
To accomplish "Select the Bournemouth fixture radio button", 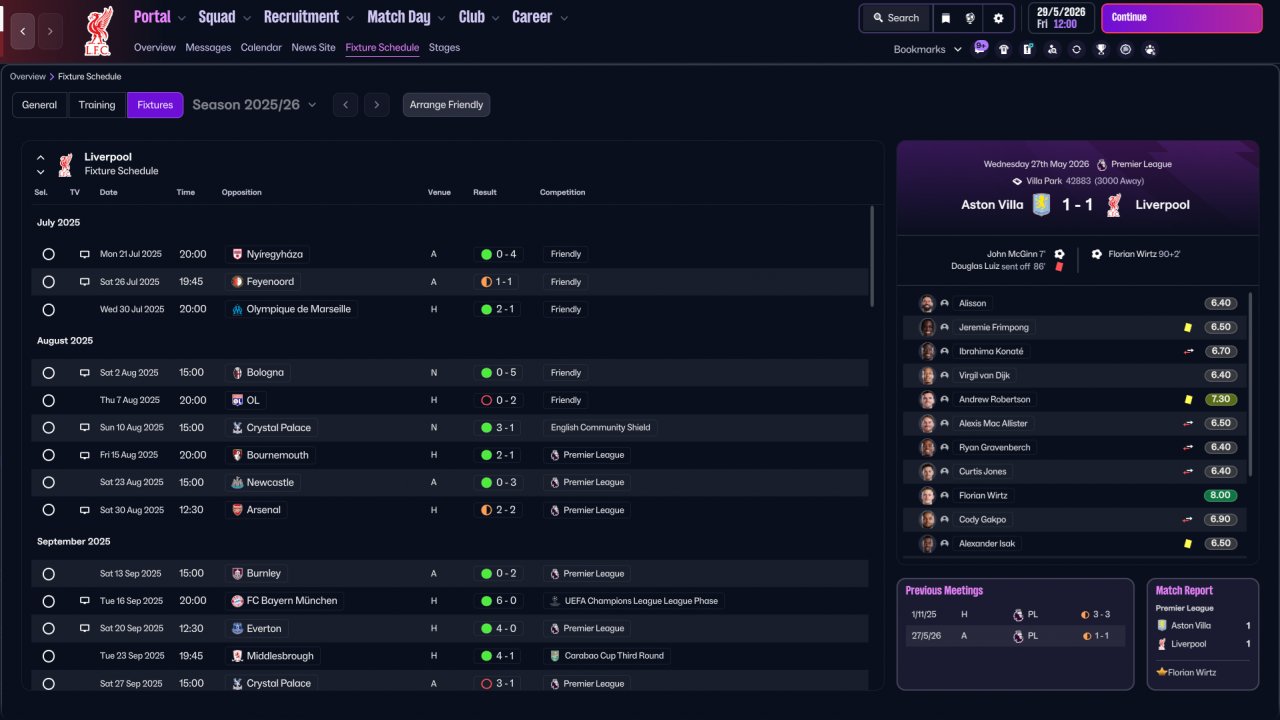I will [48, 455].
